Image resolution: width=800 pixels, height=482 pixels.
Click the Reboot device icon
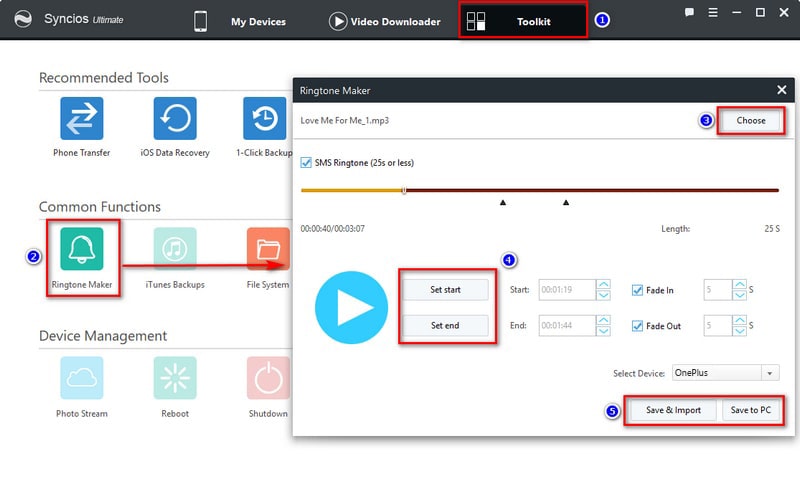(x=175, y=377)
